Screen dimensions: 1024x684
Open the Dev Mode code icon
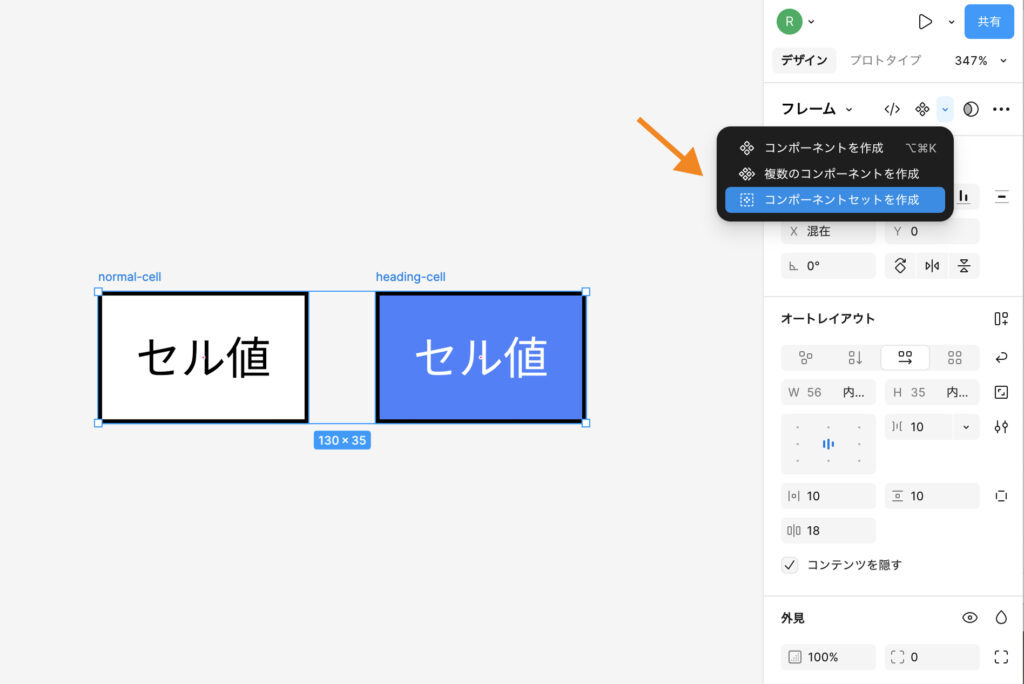click(x=893, y=109)
